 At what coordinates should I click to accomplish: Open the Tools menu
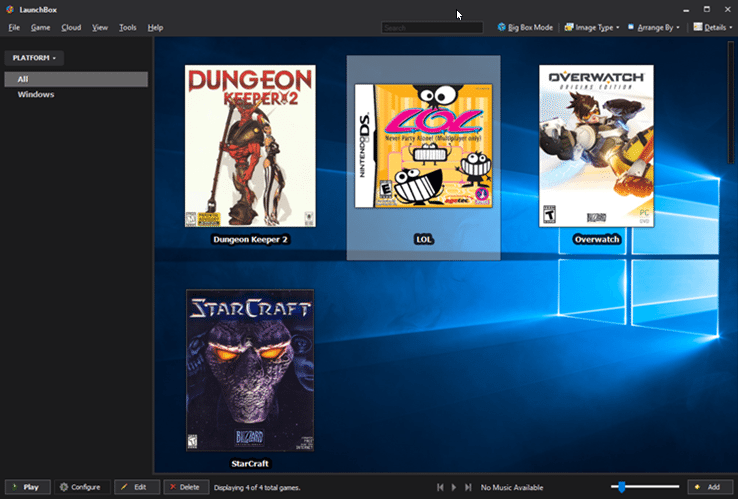click(x=128, y=27)
